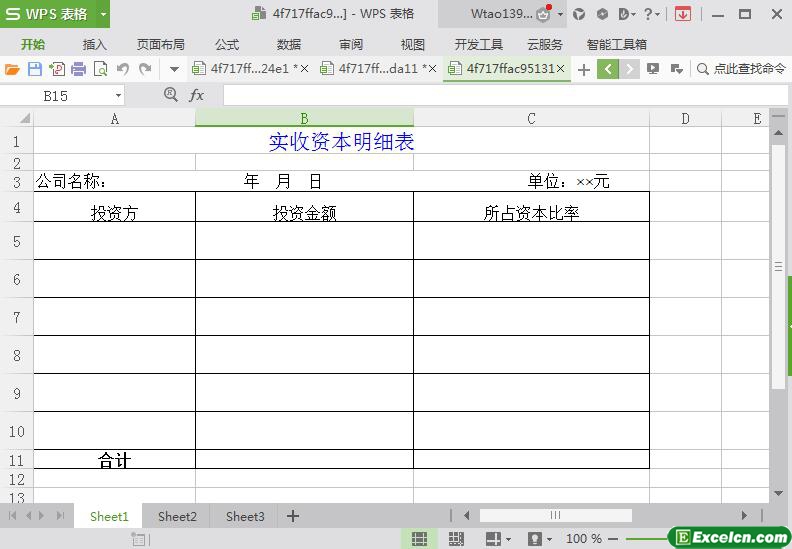The image size is (792, 549).
Task: Open the 插入 ribbon tab
Action: (94, 44)
